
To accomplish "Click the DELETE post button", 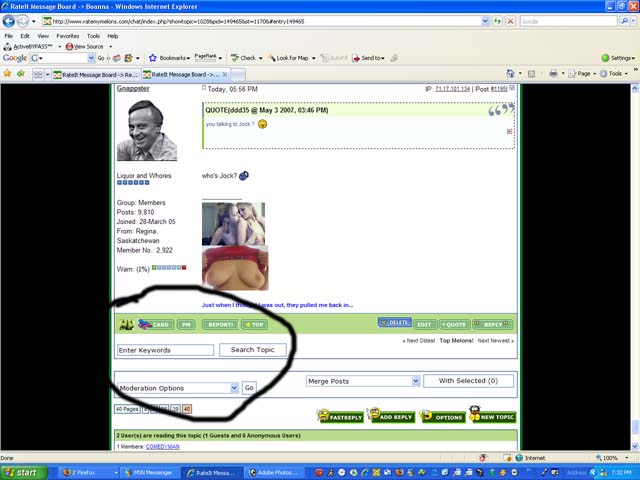I will (395, 323).
